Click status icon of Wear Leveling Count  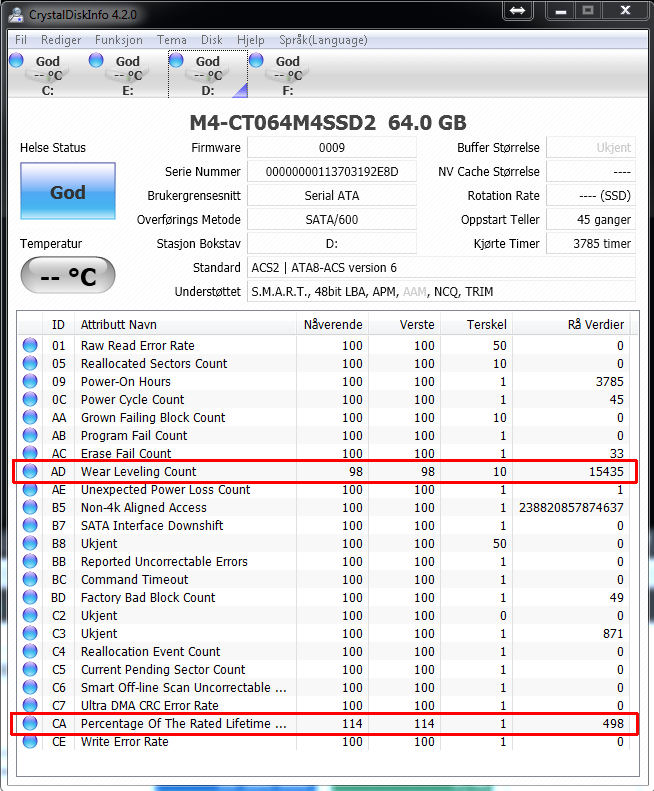(x=30, y=471)
